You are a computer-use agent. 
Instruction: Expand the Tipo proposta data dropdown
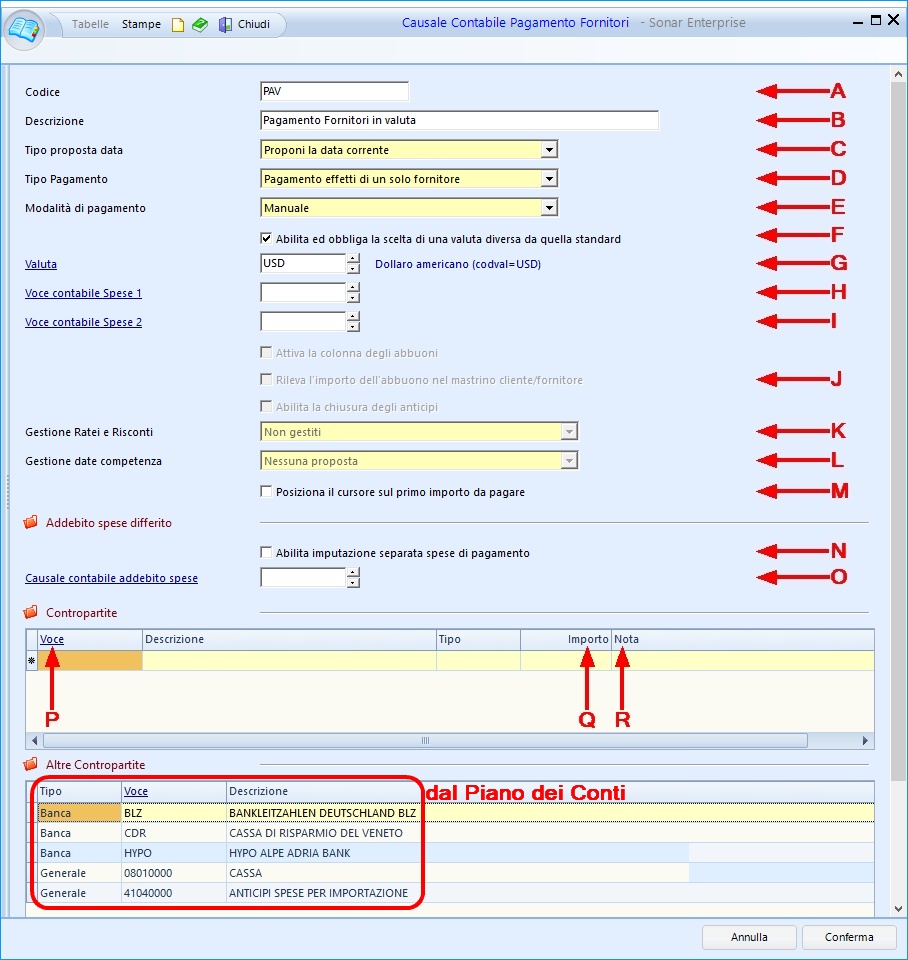[548, 150]
